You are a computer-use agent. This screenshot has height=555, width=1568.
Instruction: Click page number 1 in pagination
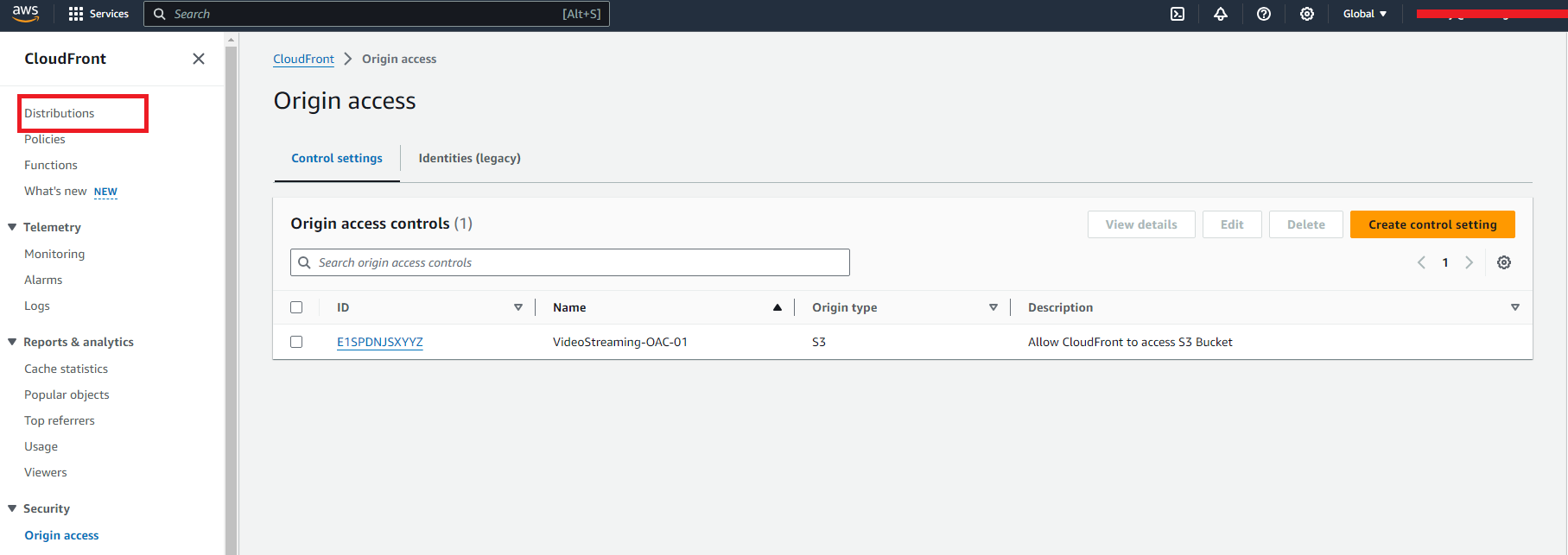1445,262
